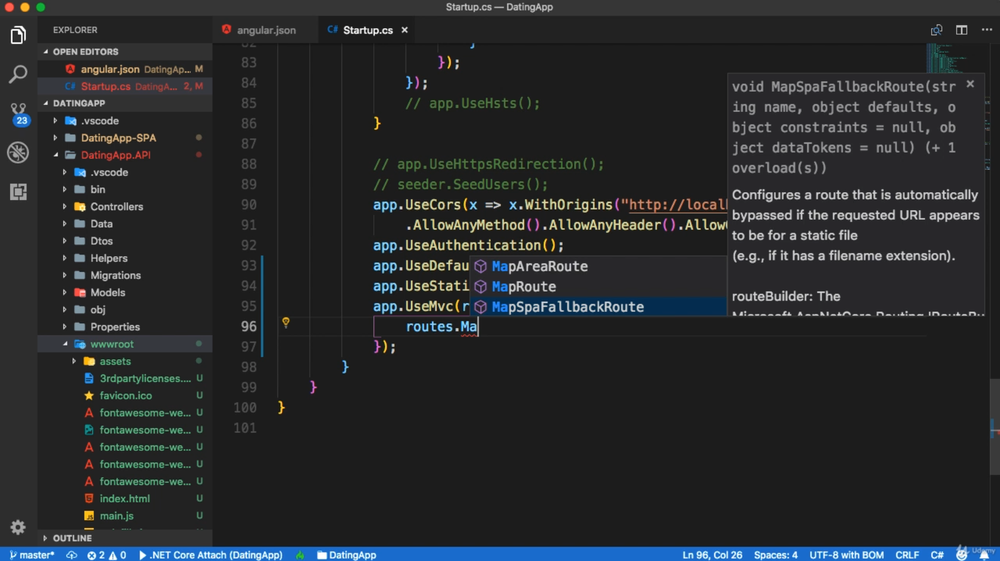Image resolution: width=1000 pixels, height=561 pixels.
Task: Open the Debug view icon
Action: click(18, 152)
